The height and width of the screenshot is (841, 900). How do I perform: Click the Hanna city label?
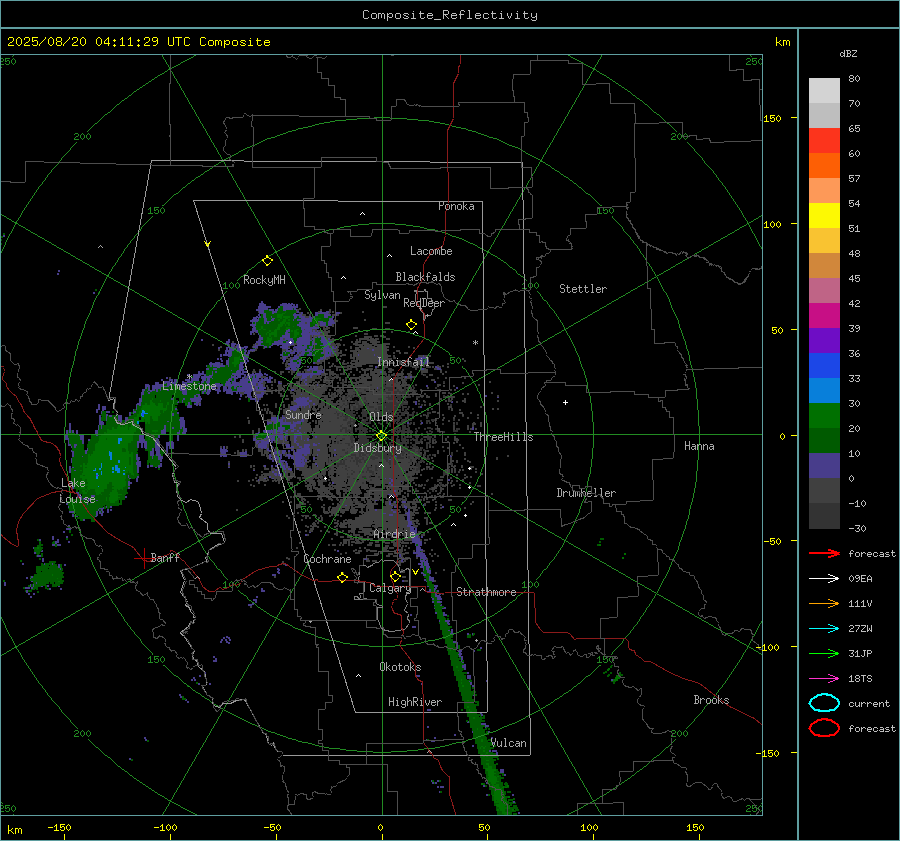tap(699, 446)
